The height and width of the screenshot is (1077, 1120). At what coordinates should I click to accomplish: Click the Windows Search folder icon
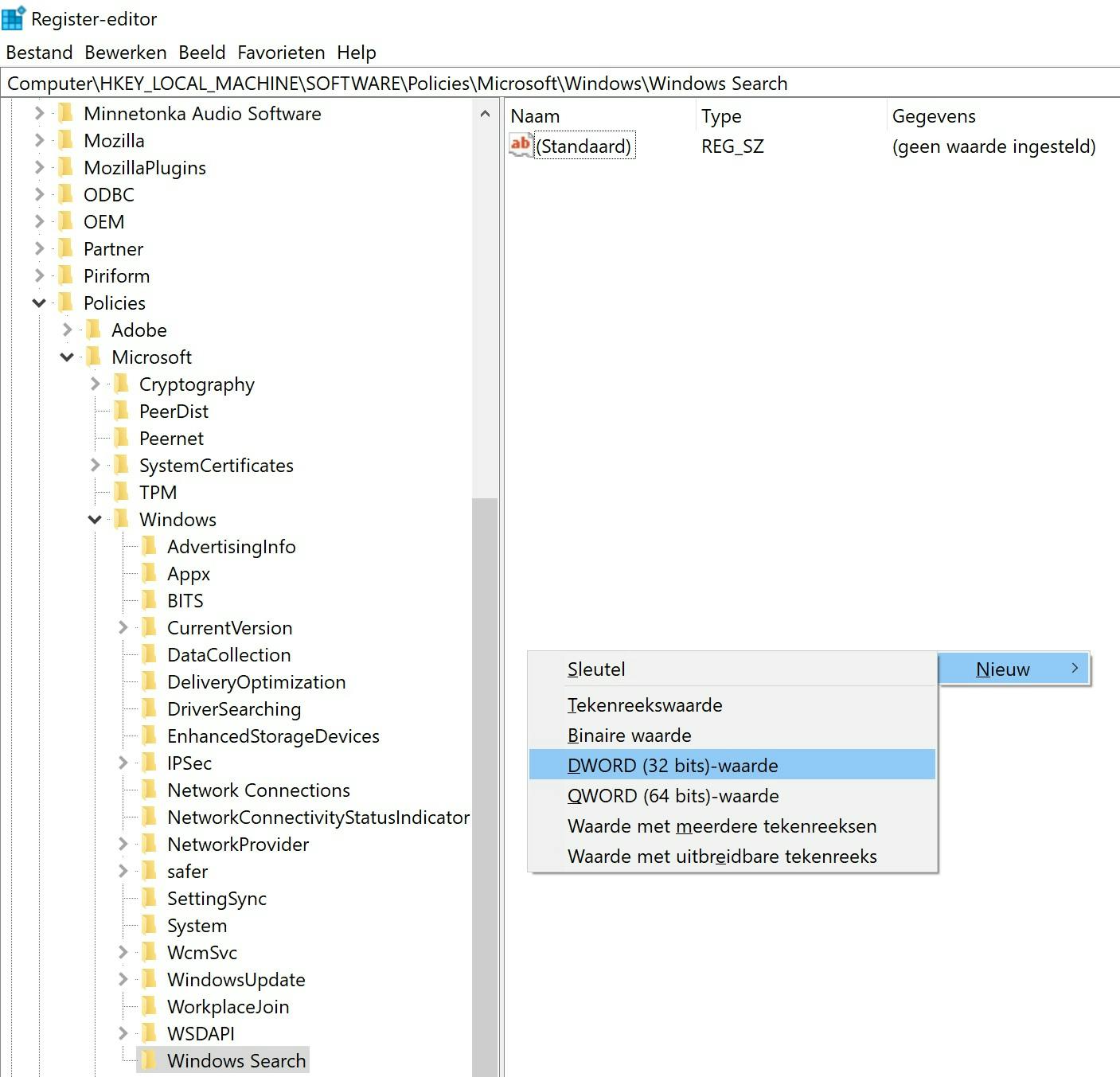pos(150,1060)
